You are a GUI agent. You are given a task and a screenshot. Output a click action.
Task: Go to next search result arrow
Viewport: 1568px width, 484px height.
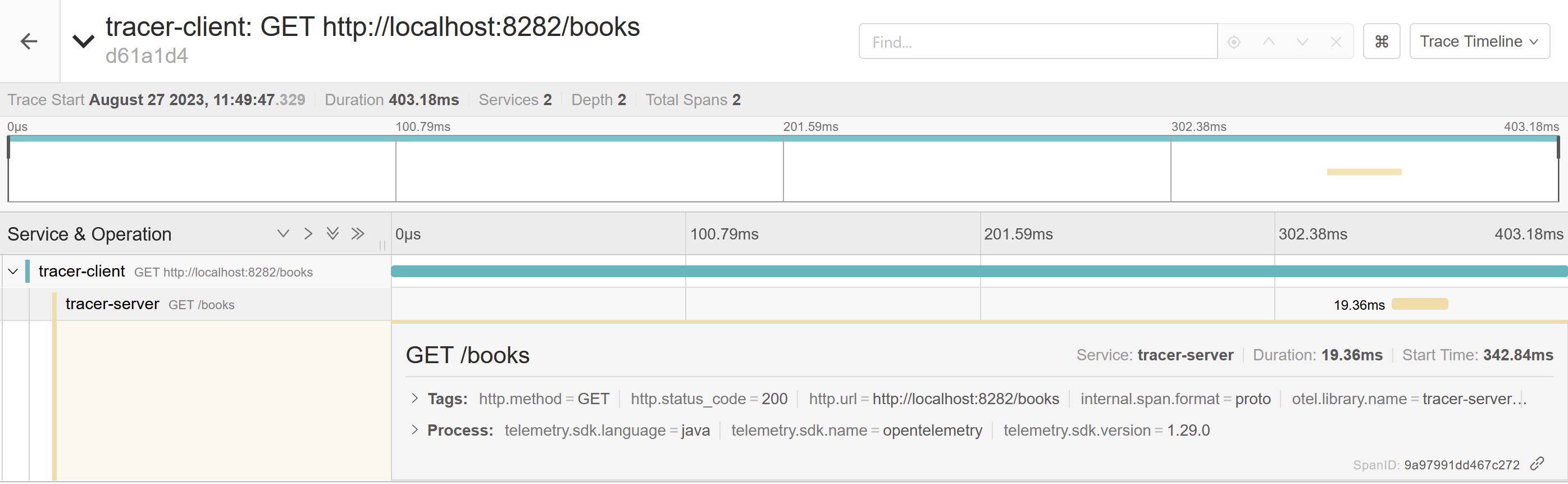tap(1302, 42)
